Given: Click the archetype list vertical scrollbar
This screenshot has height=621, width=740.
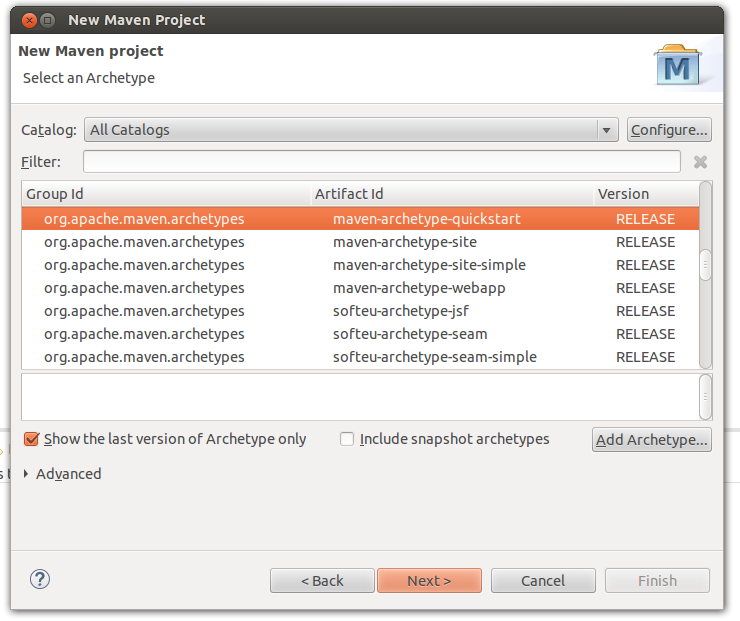Looking at the screenshot, I should [x=705, y=264].
